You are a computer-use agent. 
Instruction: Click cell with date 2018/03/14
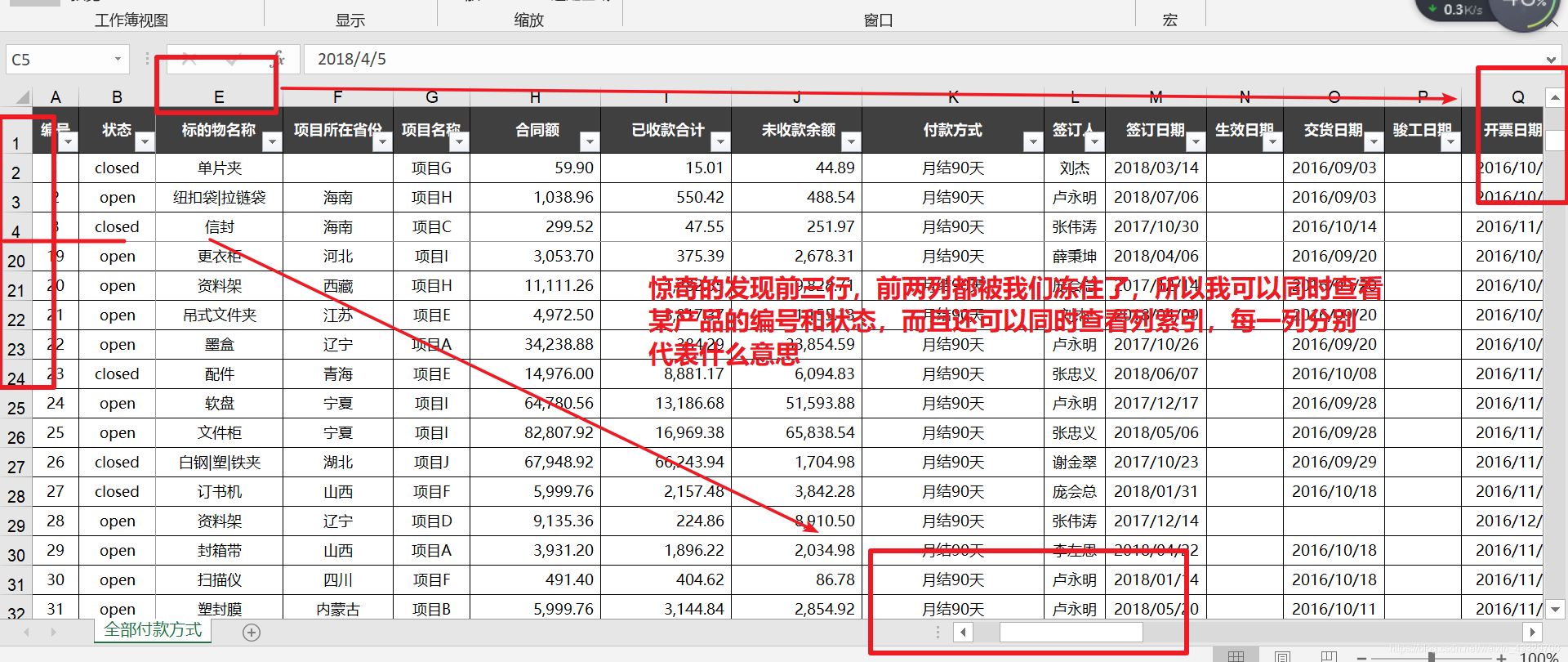[1156, 168]
